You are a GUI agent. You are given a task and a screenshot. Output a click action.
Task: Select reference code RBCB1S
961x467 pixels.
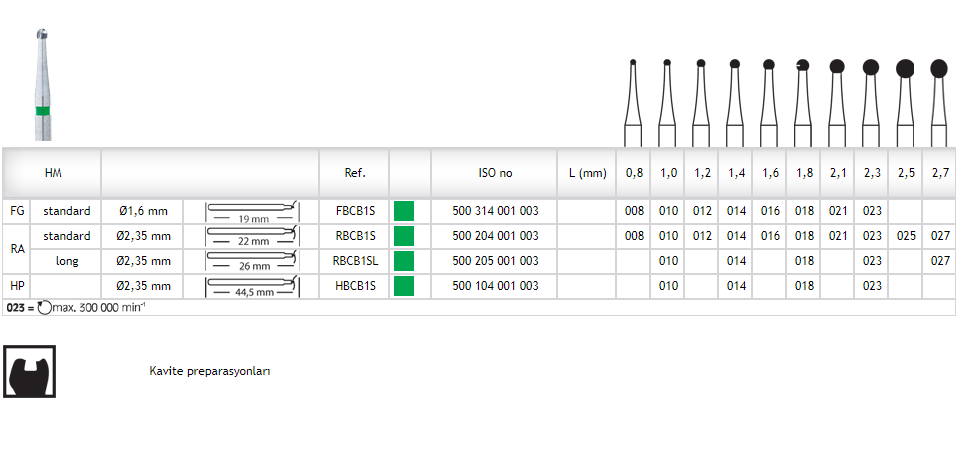pos(355,236)
